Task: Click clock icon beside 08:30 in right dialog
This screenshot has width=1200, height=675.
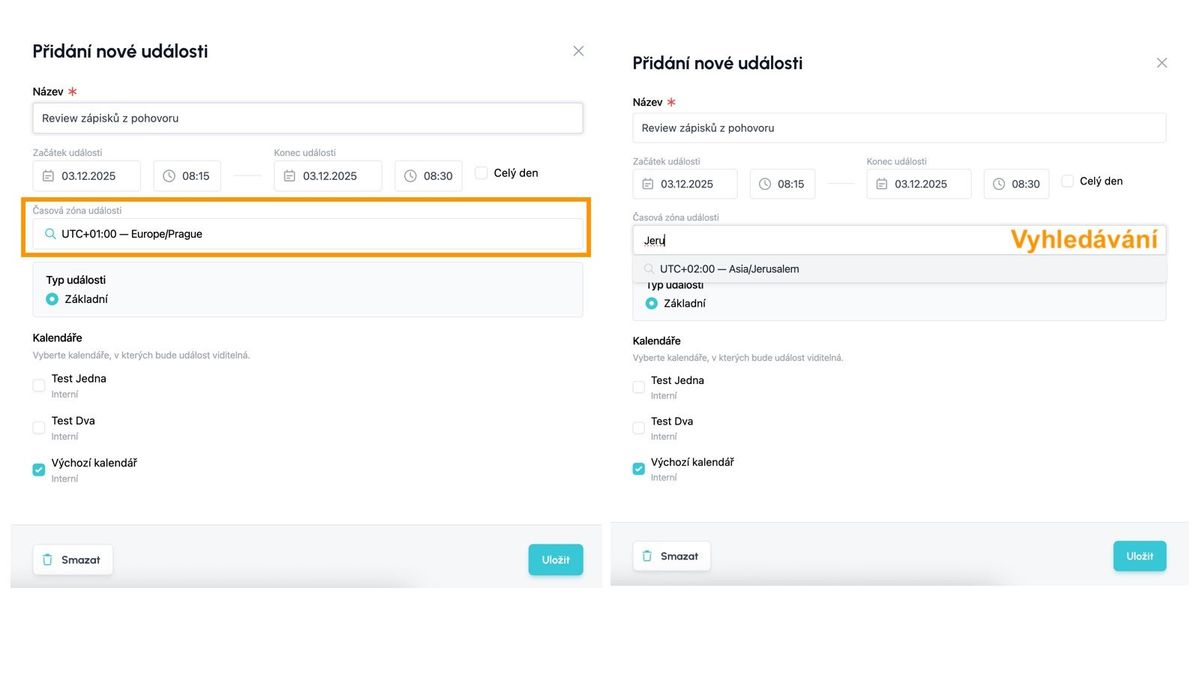Action: 999,184
